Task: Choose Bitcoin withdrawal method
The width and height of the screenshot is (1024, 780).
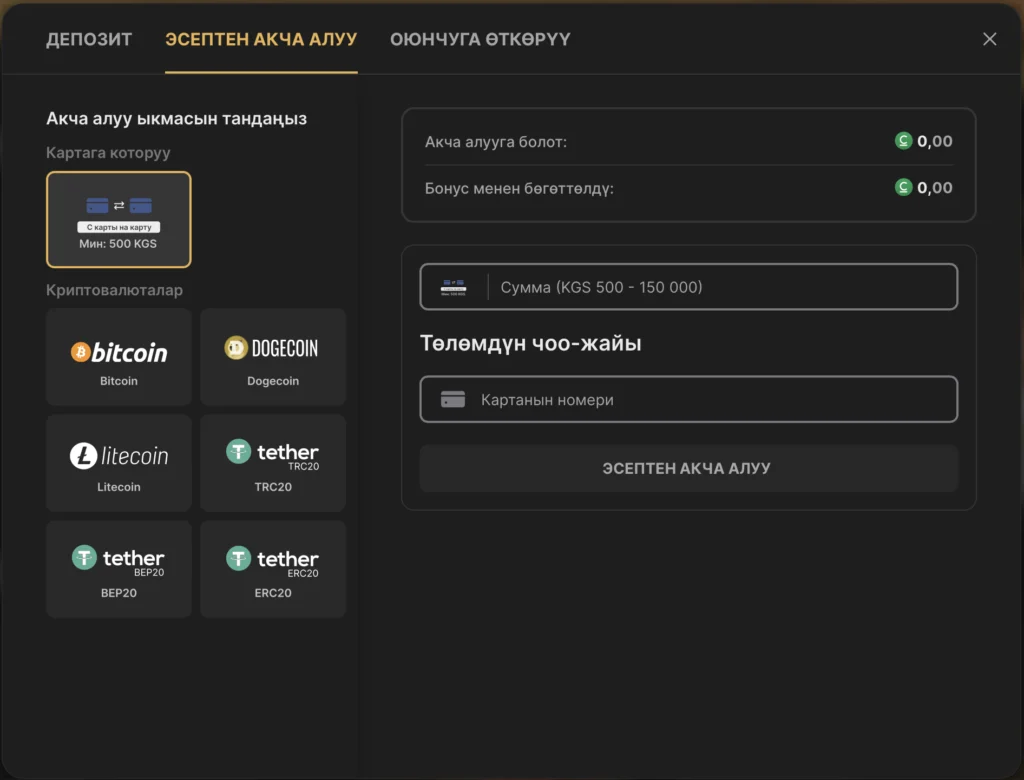Action: 119,357
